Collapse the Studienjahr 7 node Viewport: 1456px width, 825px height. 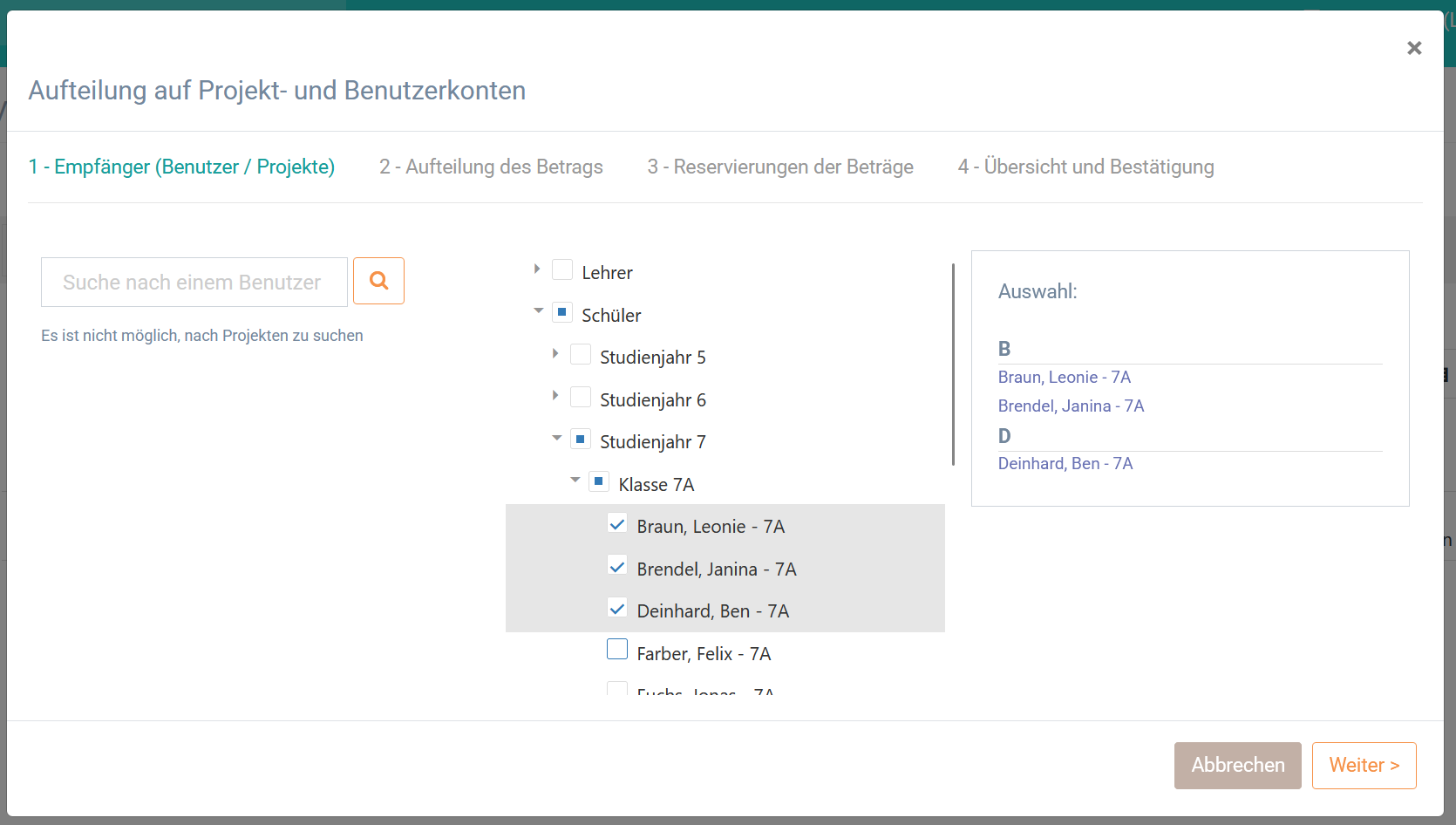pos(556,439)
